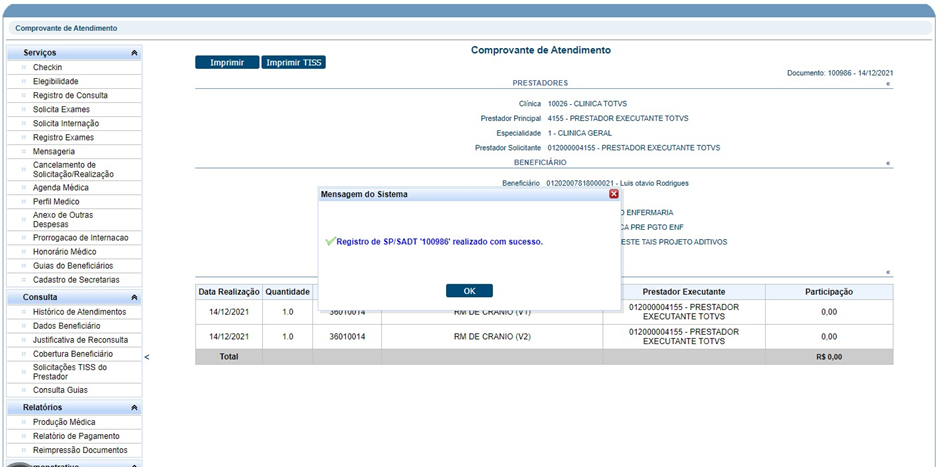
Task: Open Cancelamento de Solicitação/Realização
Action: coord(73,169)
